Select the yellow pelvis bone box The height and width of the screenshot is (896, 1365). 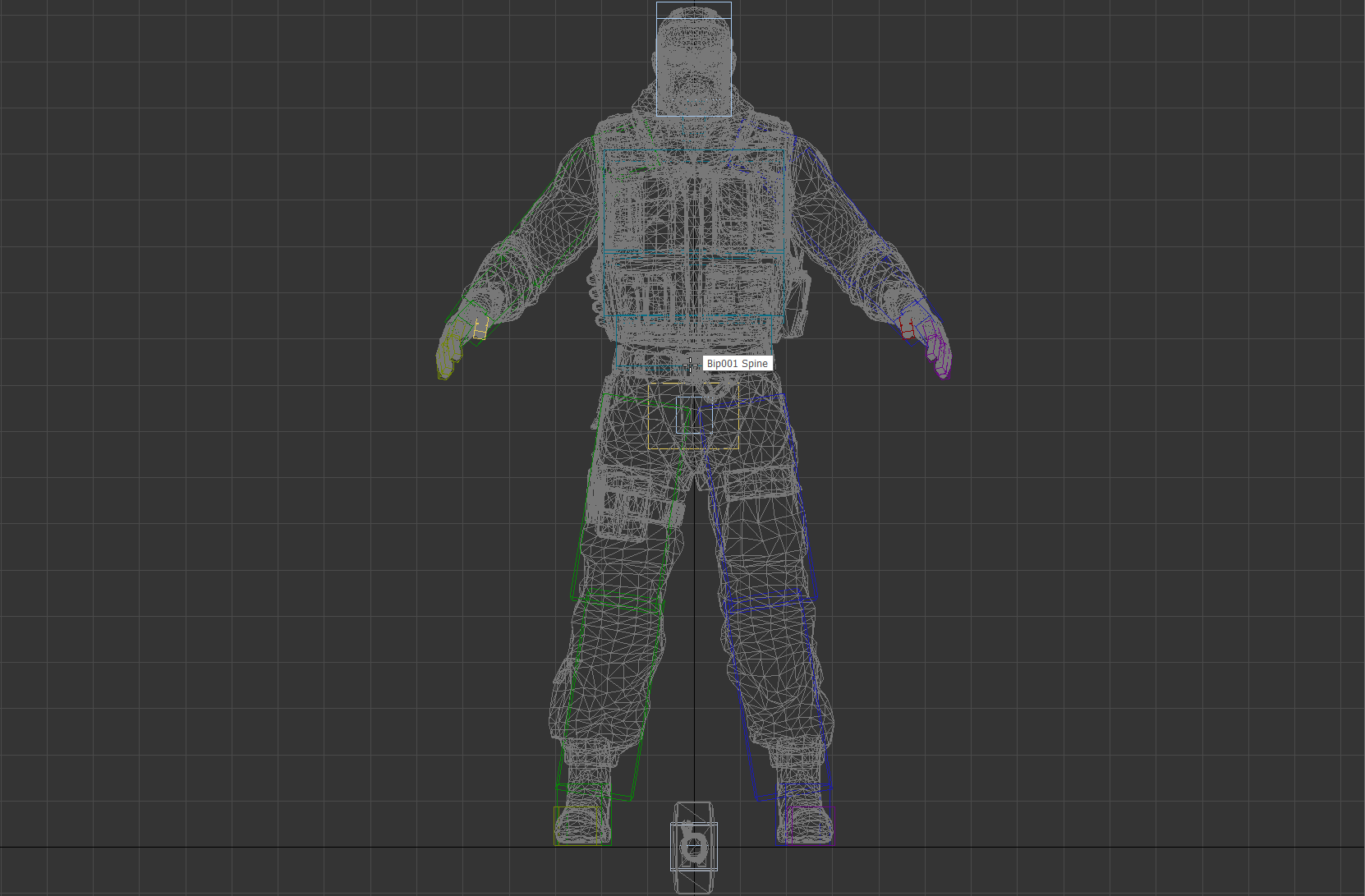(x=692, y=416)
